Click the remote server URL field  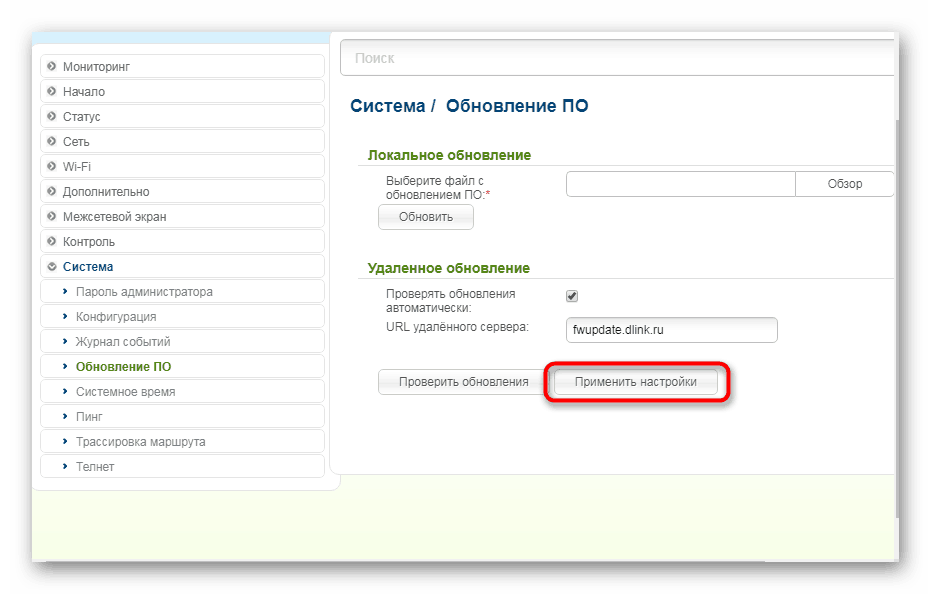coord(672,330)
